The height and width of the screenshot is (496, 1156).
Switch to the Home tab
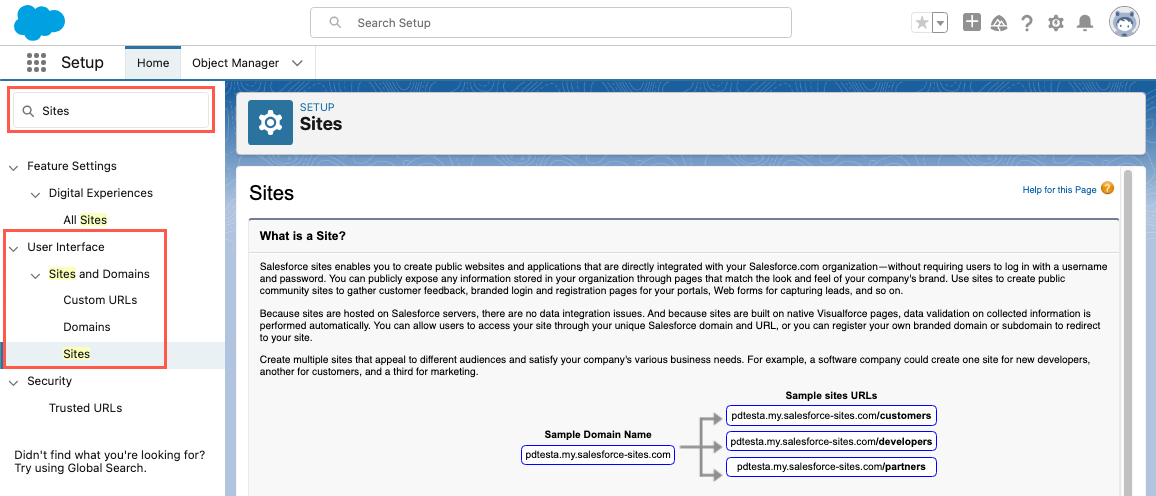(153, 63)
